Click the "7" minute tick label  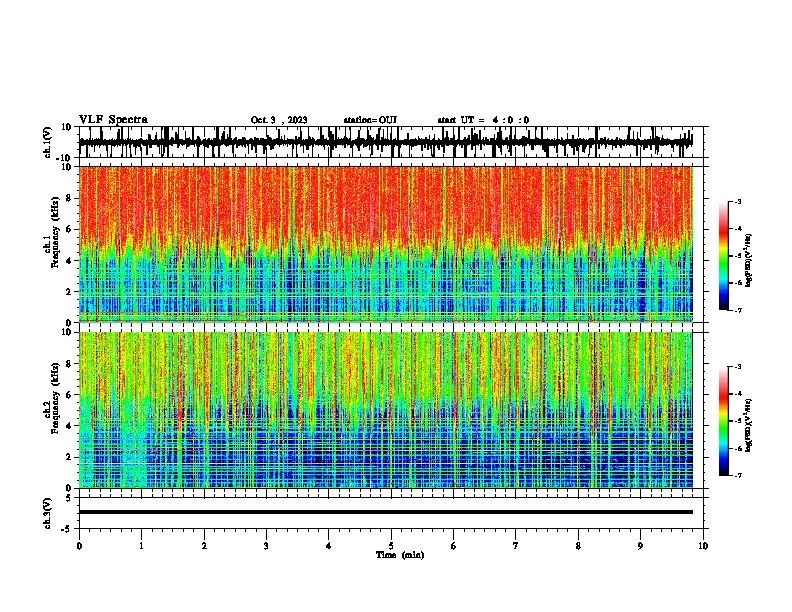point(516,546)
